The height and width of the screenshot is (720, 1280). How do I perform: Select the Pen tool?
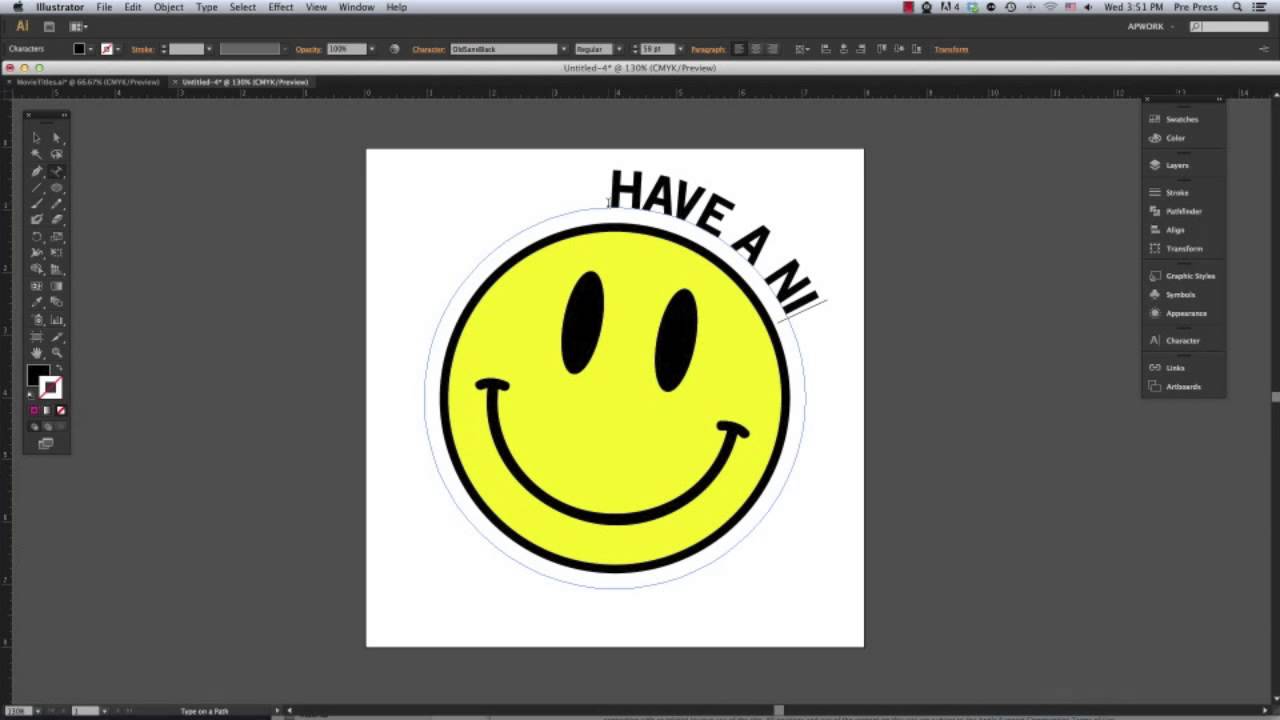(36, 171)
